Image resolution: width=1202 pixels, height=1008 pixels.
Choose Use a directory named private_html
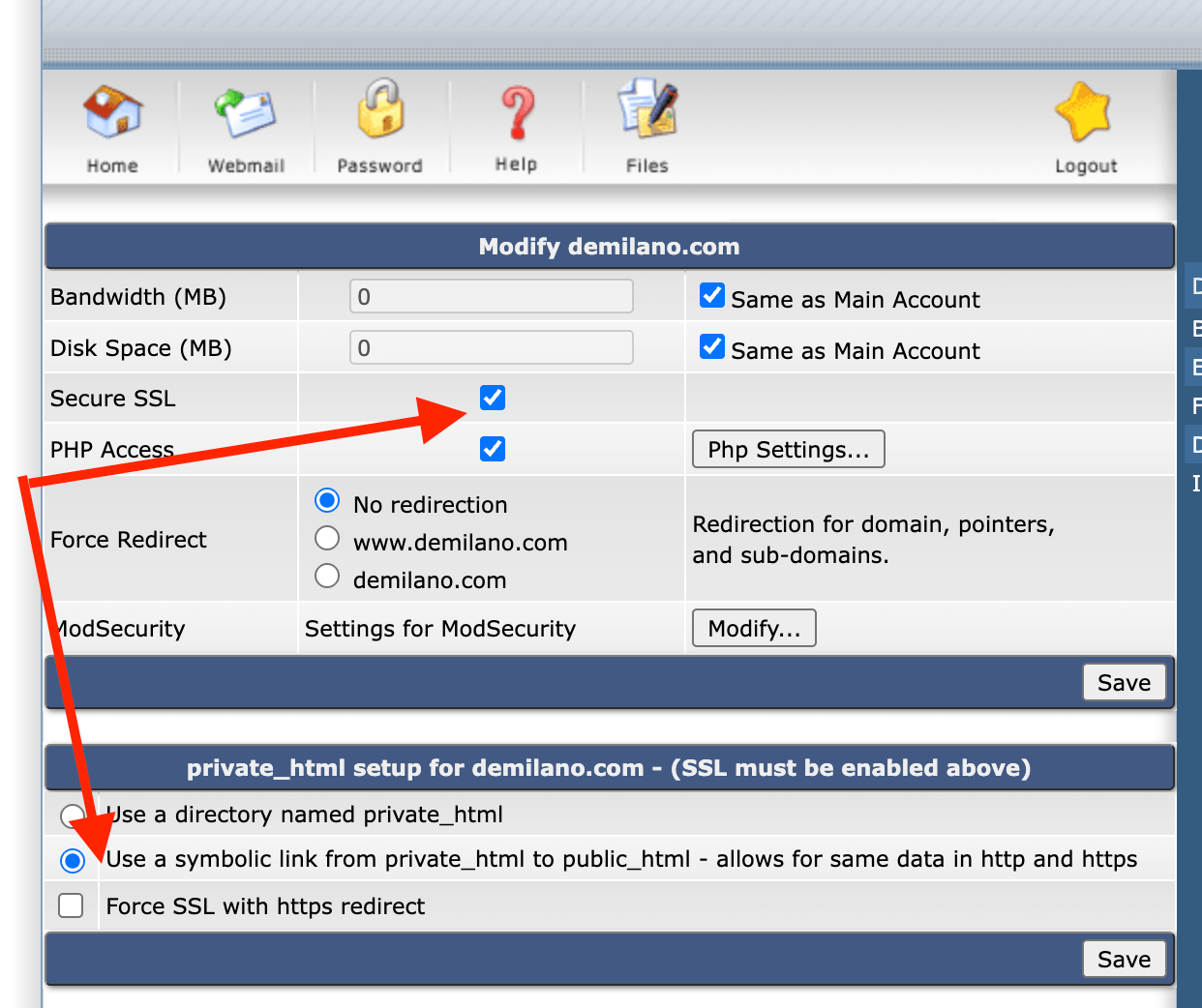(70, 815)
